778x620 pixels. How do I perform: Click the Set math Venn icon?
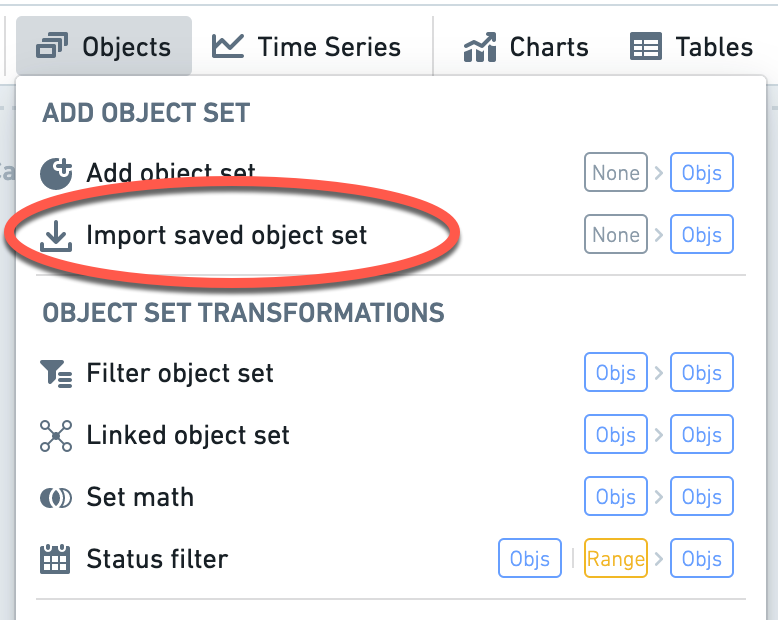[56, 498]
